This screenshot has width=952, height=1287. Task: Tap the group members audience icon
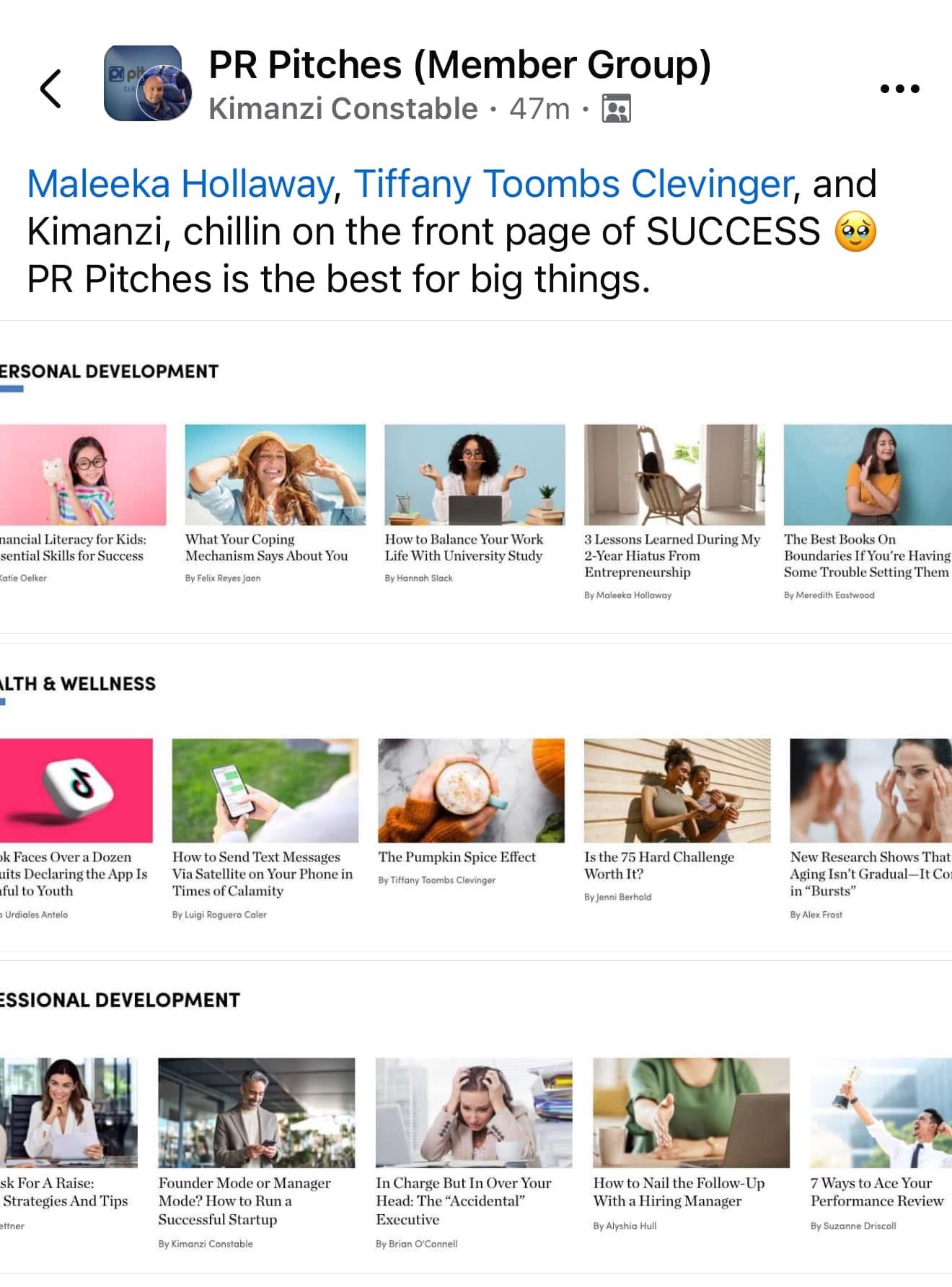point(616,109)
